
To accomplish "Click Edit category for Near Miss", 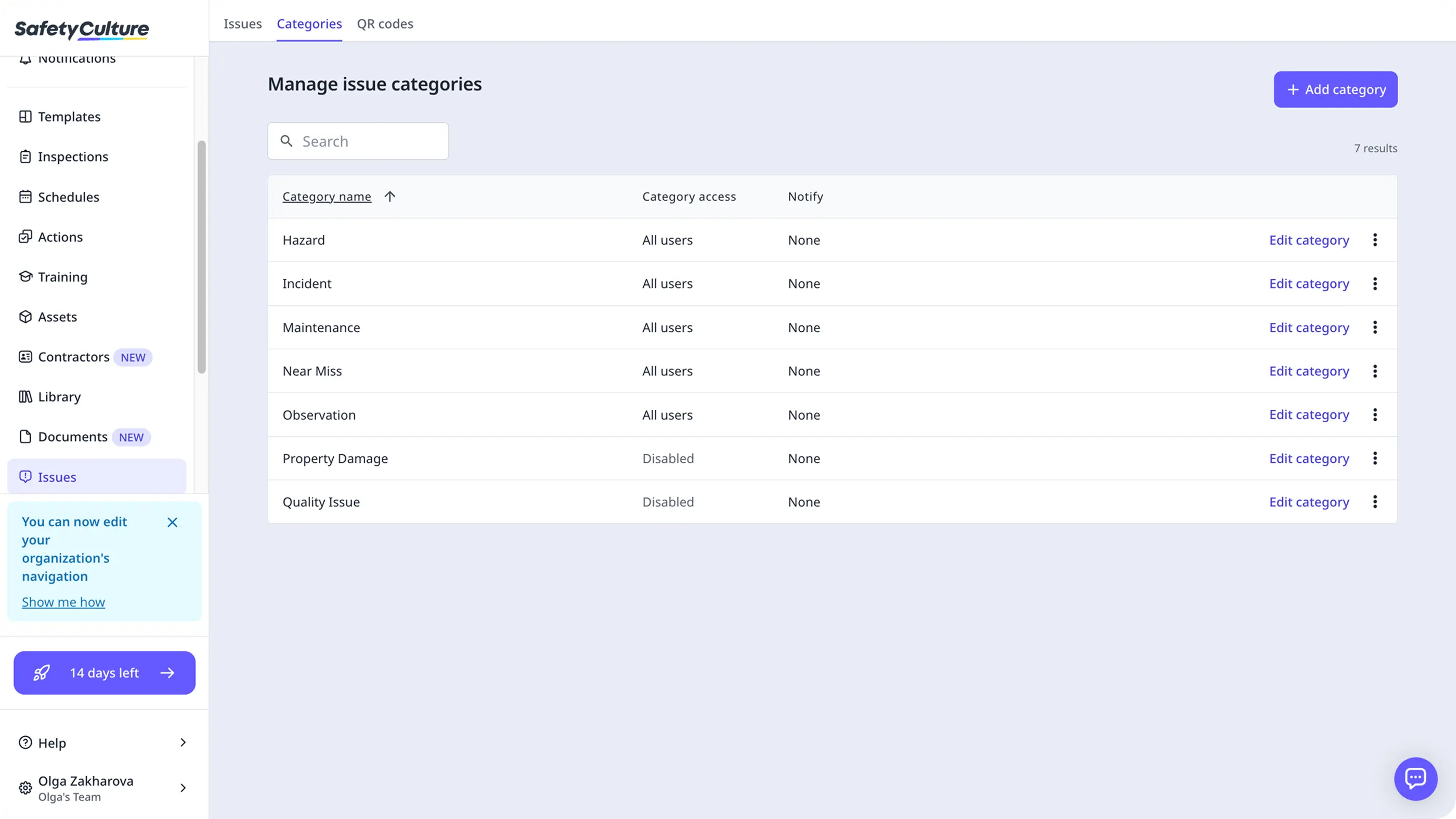I will pos(1308,371).
